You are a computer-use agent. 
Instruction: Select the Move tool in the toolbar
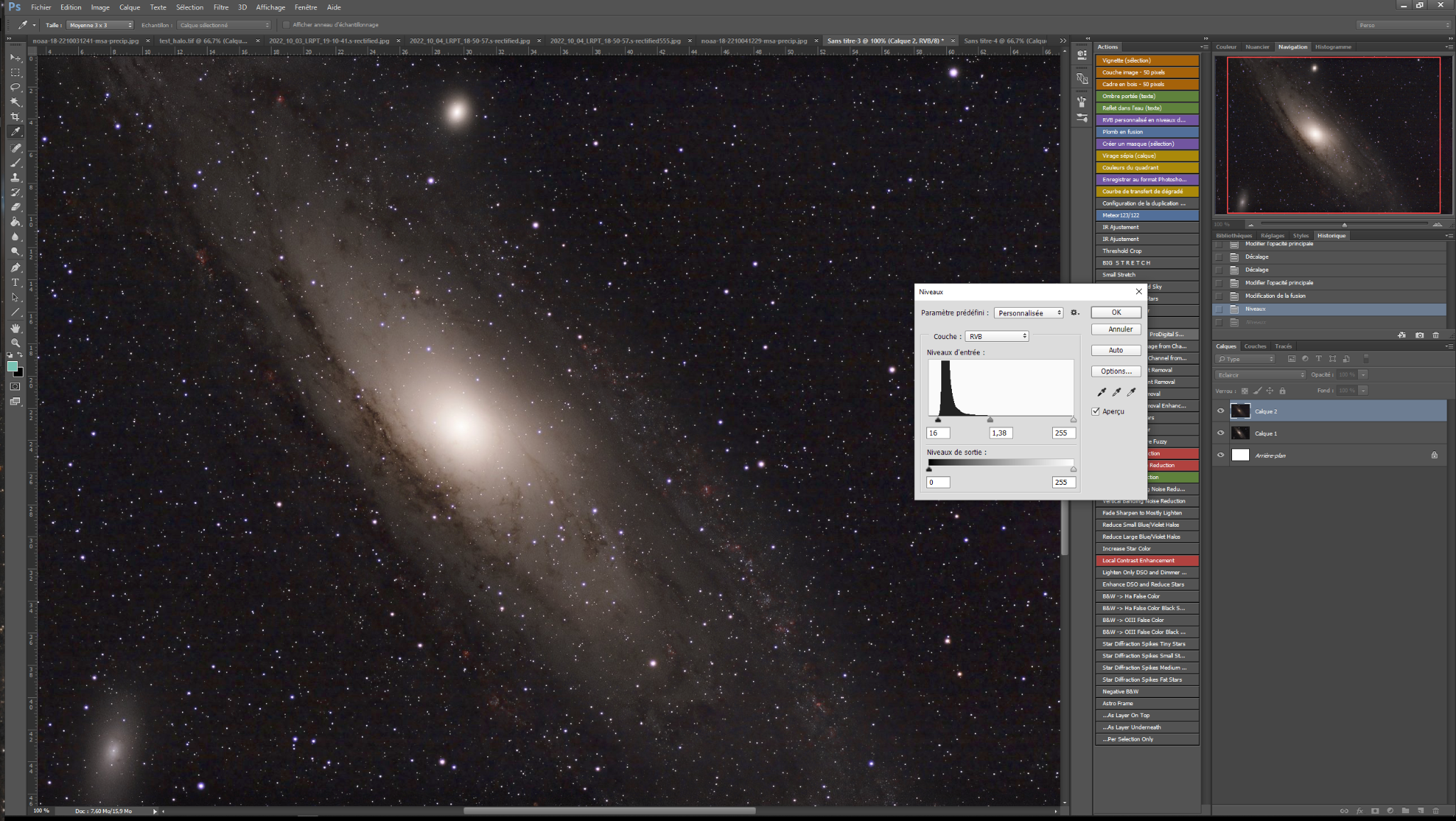[15, 58]
